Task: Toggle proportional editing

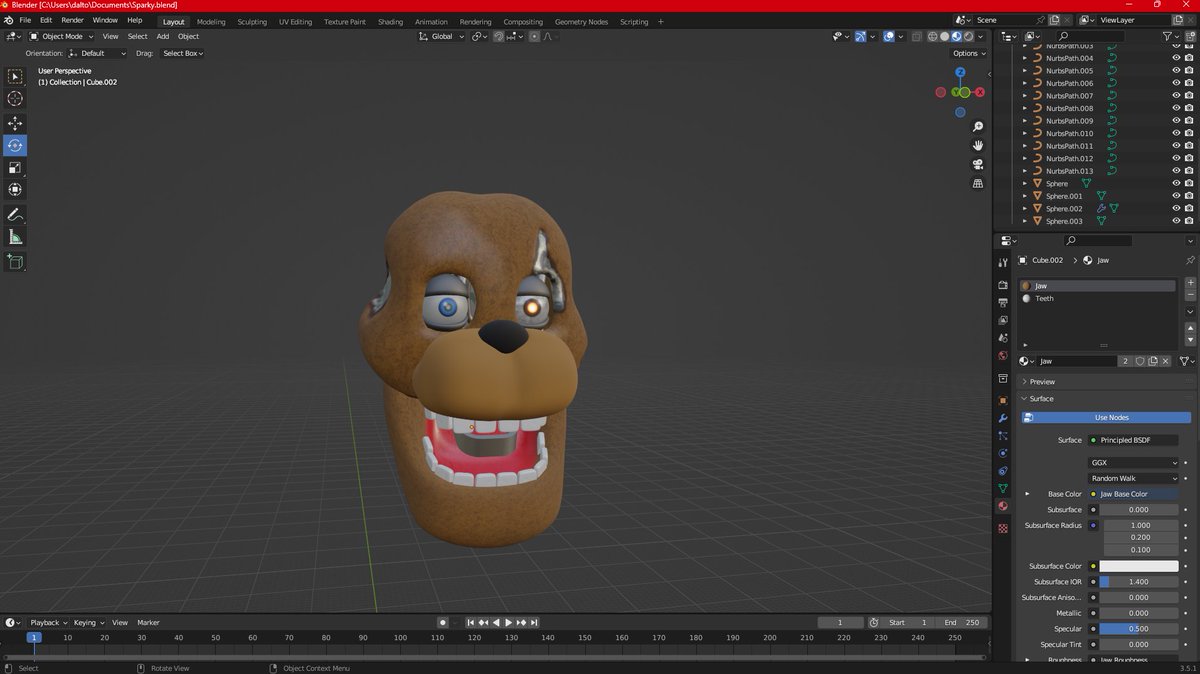Action: click(x=534, y=36)
